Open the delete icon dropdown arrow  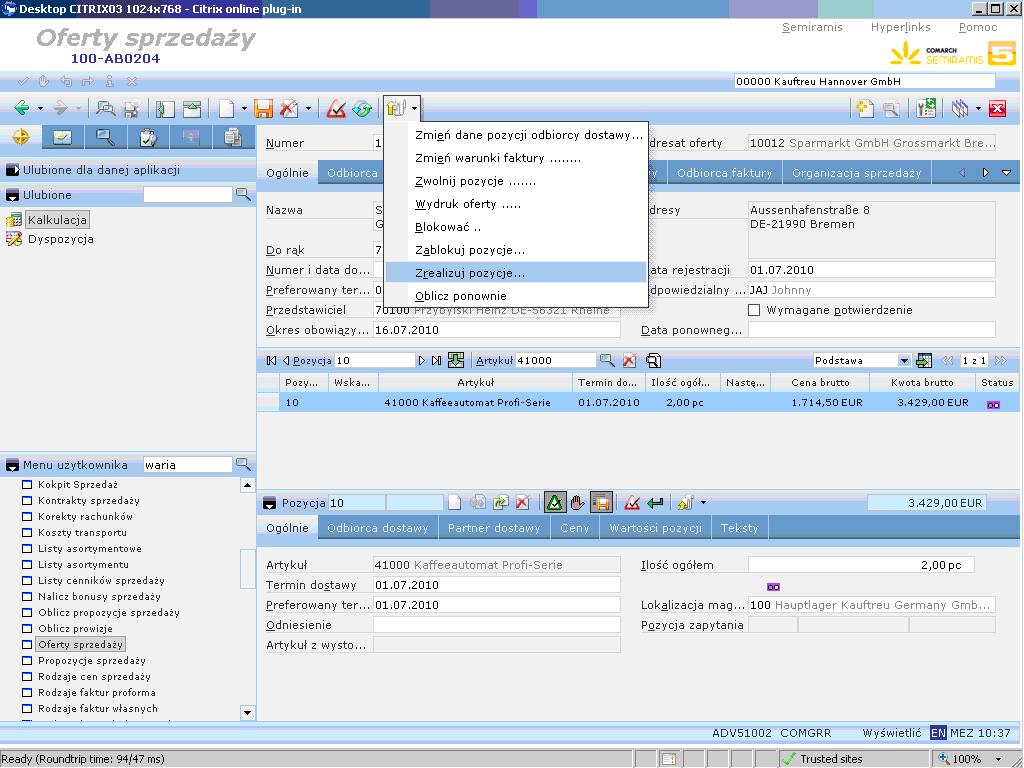308,108
